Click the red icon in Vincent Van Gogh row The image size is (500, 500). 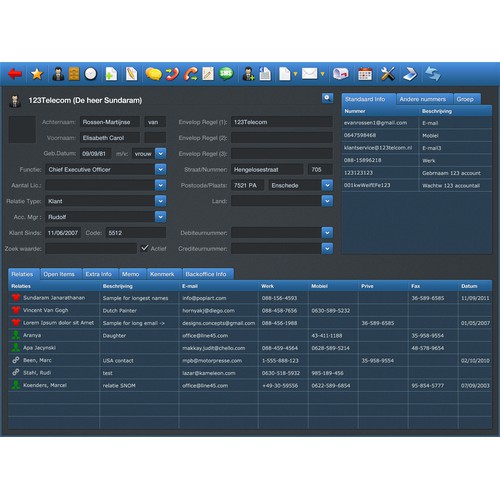(x=16, y=310)
